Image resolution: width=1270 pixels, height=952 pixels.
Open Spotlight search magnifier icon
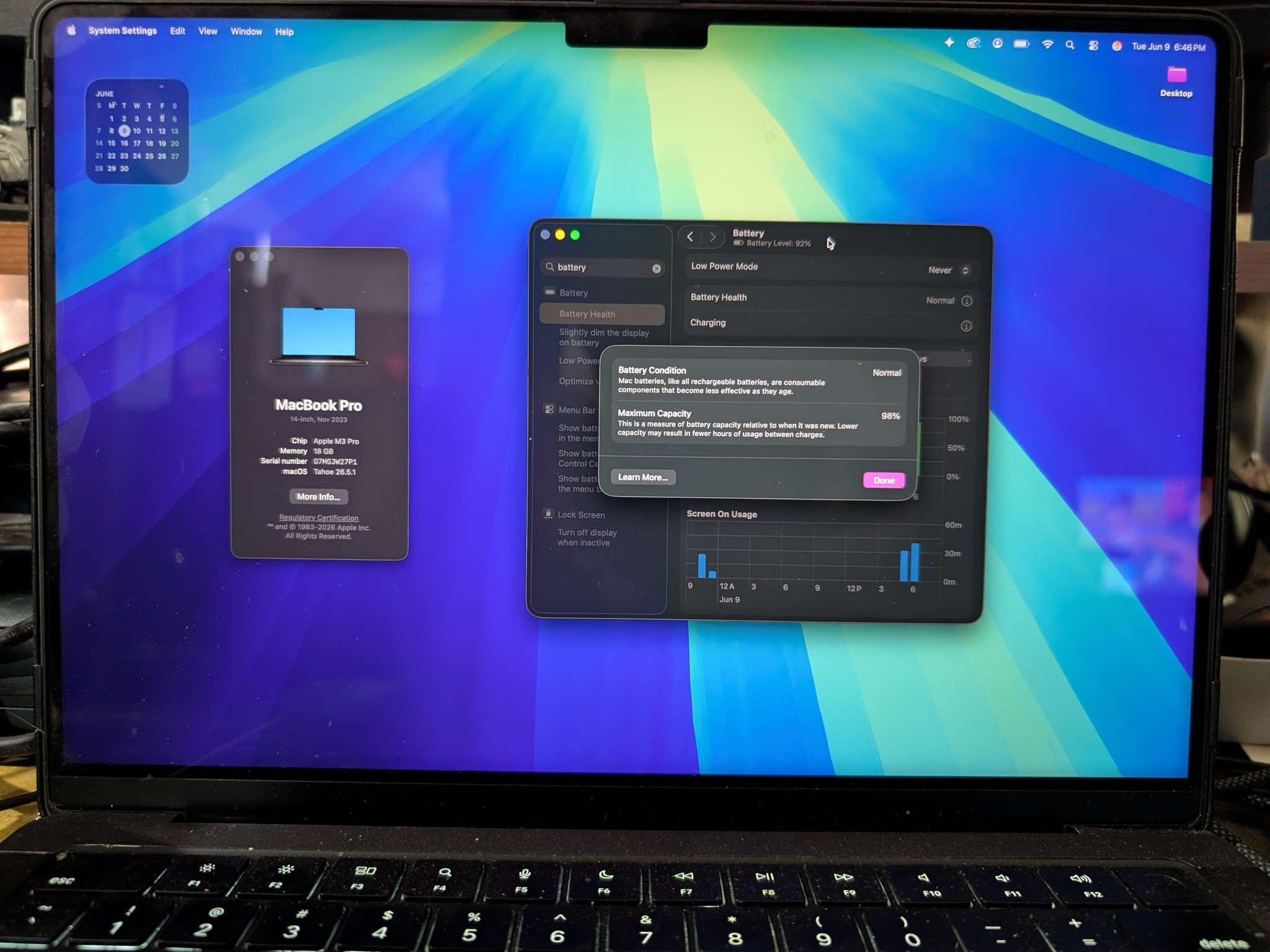tap(1070, 45)
